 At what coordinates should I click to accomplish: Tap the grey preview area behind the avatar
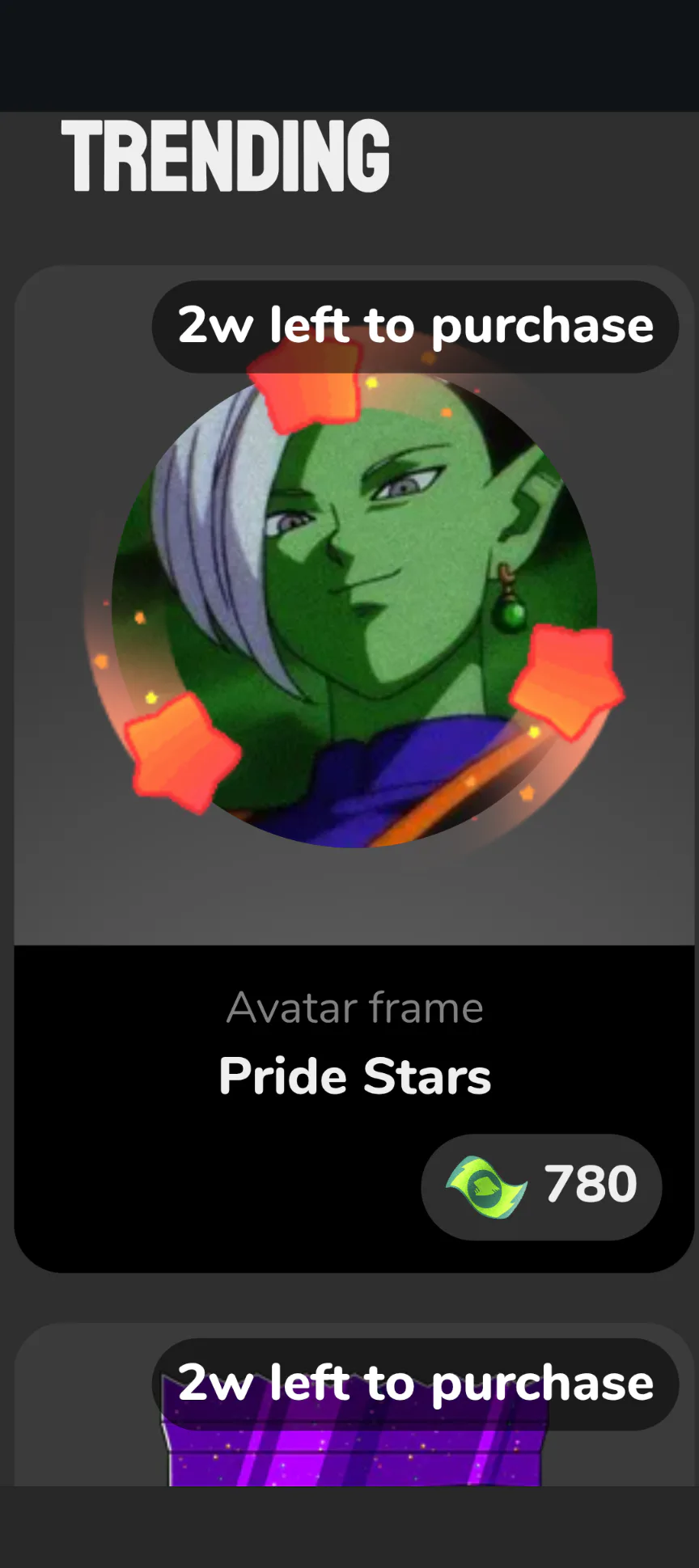tap(354, 898)
